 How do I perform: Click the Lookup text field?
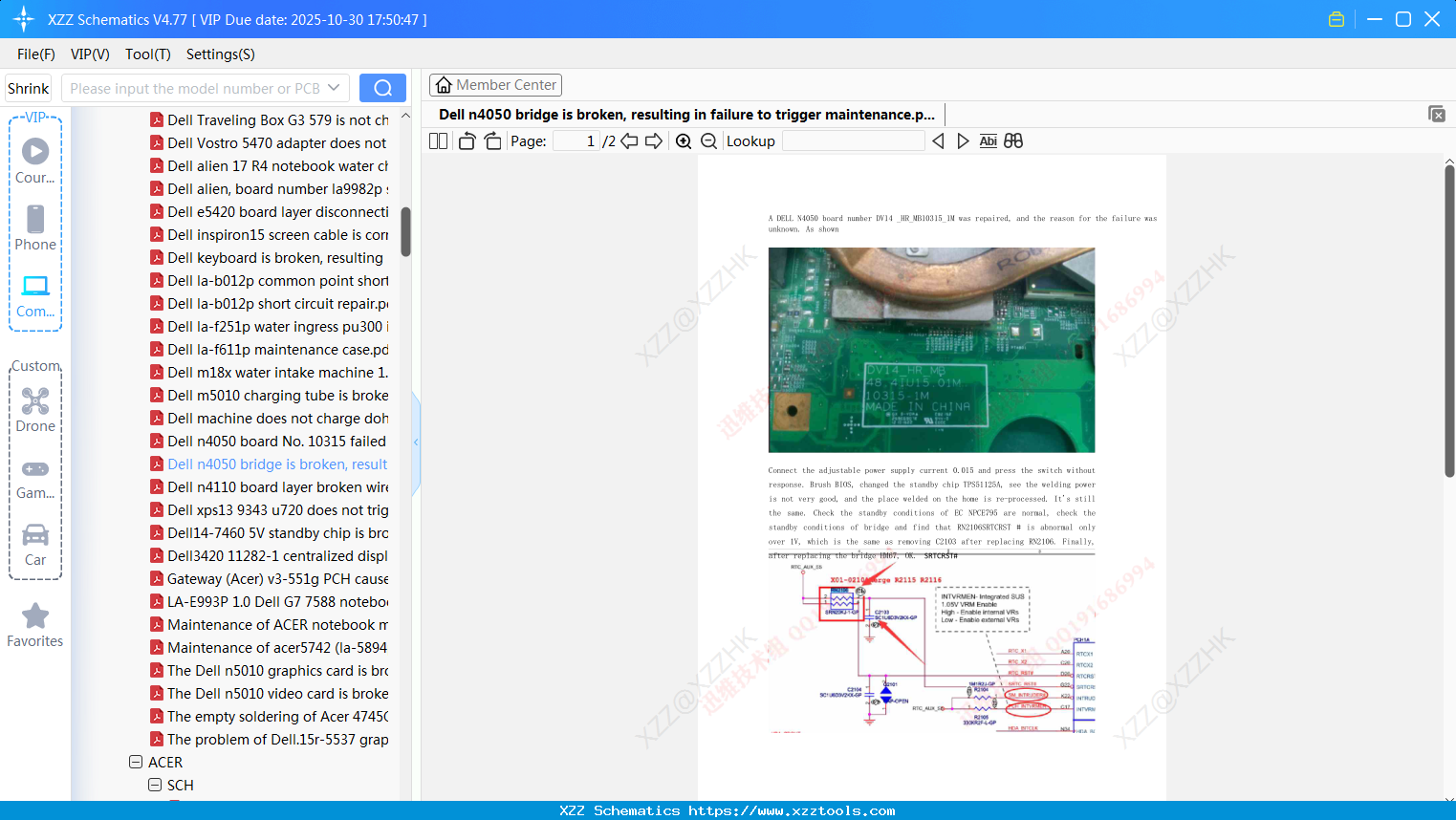pos(854,141)
